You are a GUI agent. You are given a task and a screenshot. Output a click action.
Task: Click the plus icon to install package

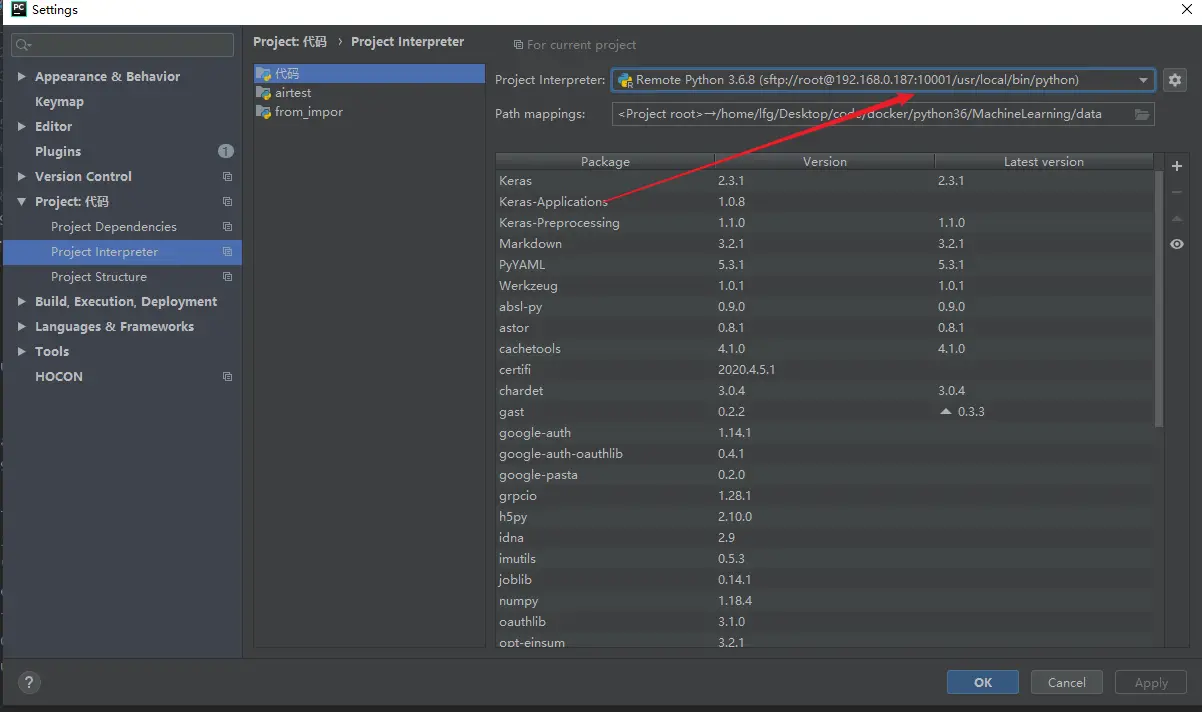[x=1177, y=166]
